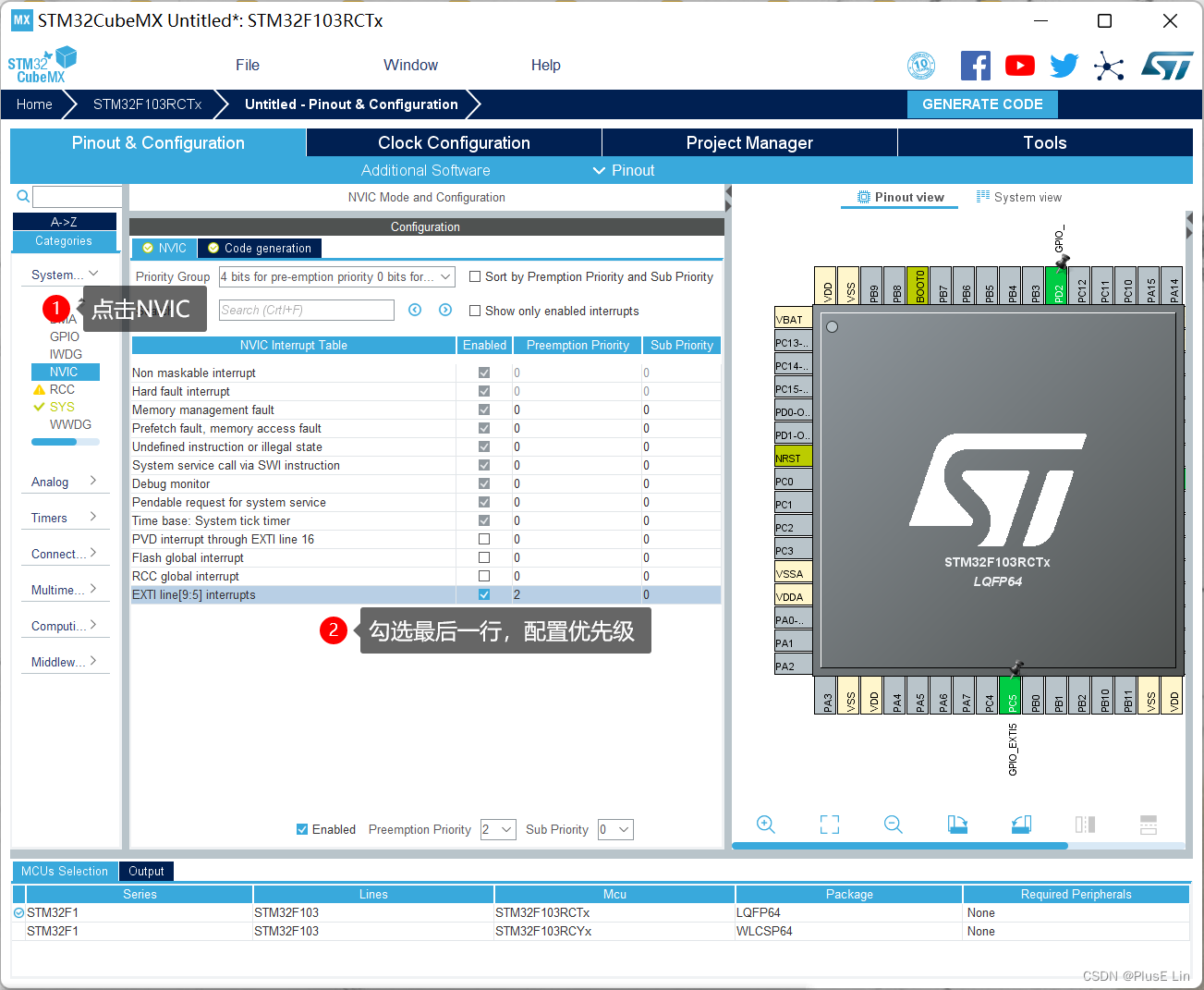This screenshot has height=990, width=1204.
Task: Toggle the split vertical view icon
Action: point(1085,825)
